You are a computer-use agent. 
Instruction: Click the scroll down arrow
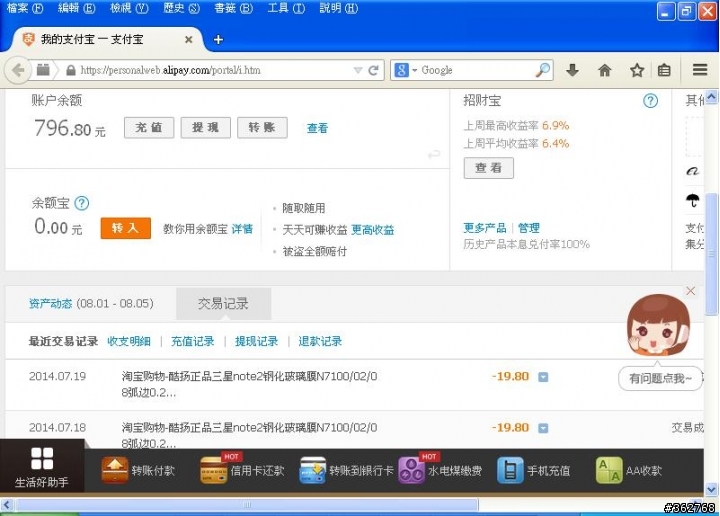pos(711,488)
